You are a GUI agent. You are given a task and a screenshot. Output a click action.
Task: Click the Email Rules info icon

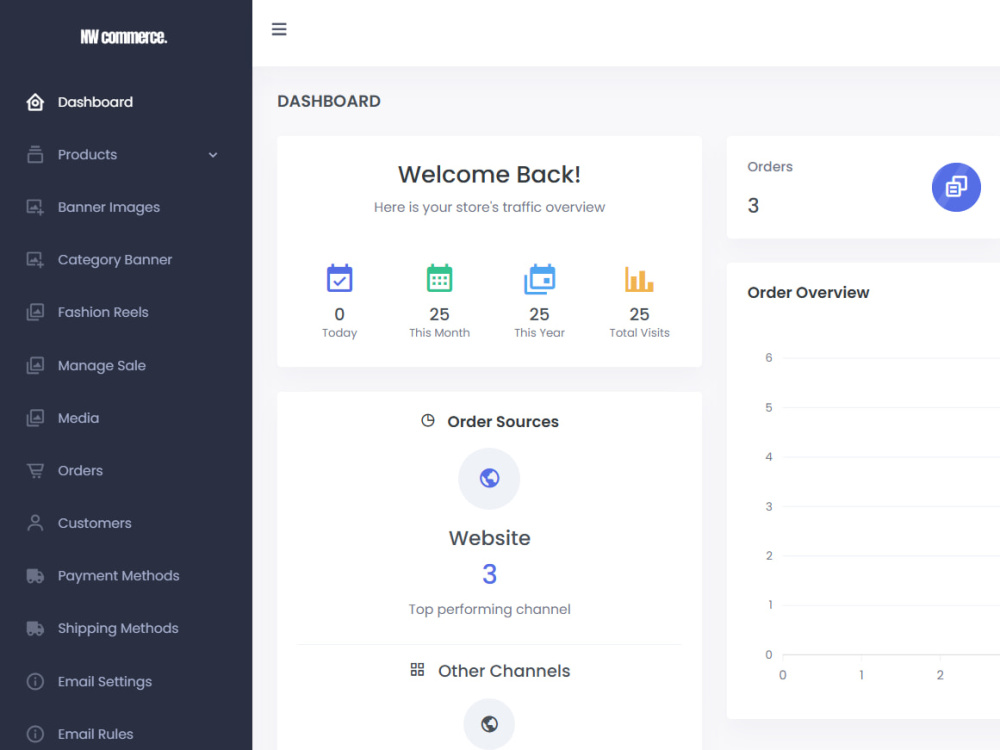[35, 734]
